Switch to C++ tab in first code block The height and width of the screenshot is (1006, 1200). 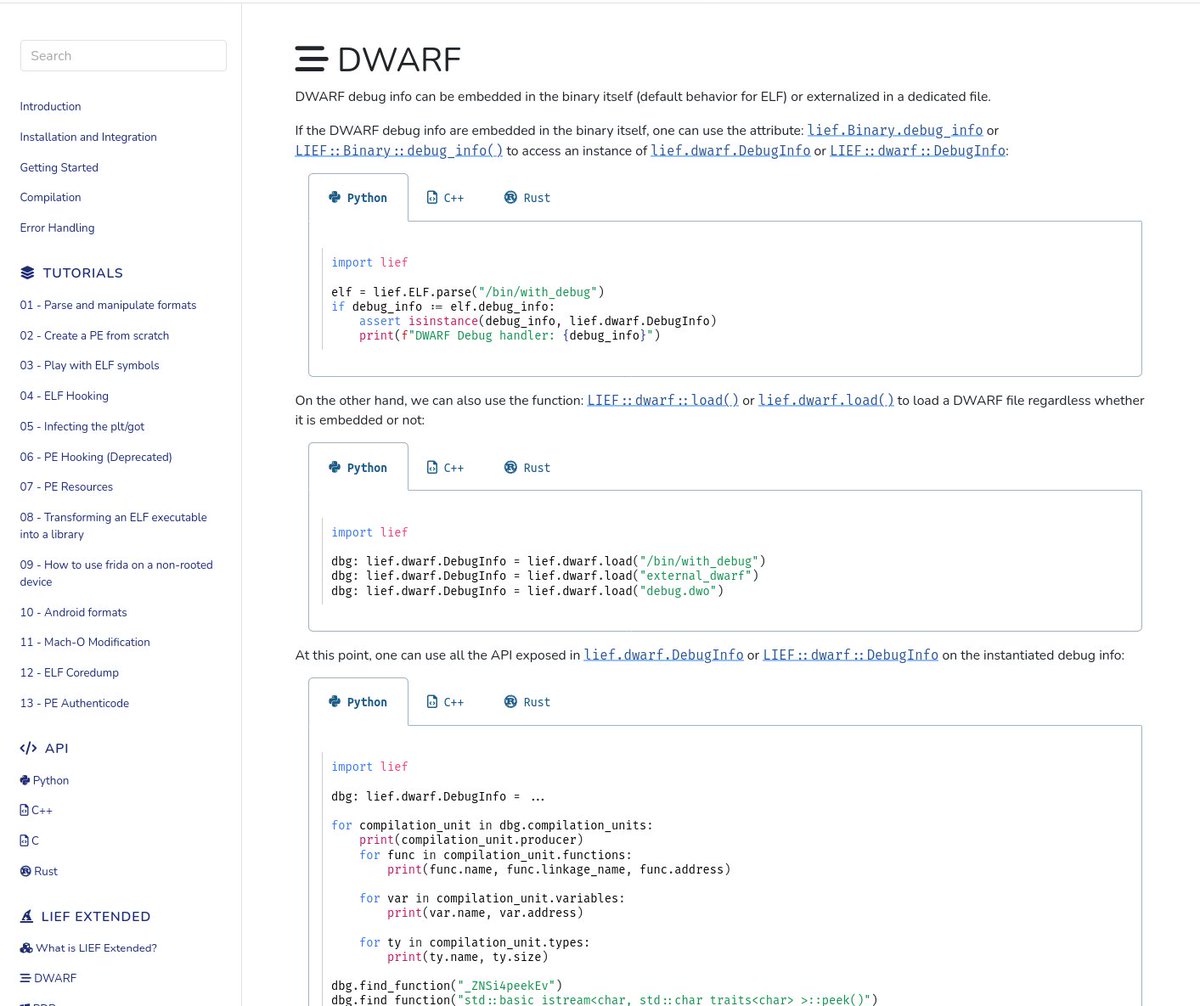(x=446, y=198)
